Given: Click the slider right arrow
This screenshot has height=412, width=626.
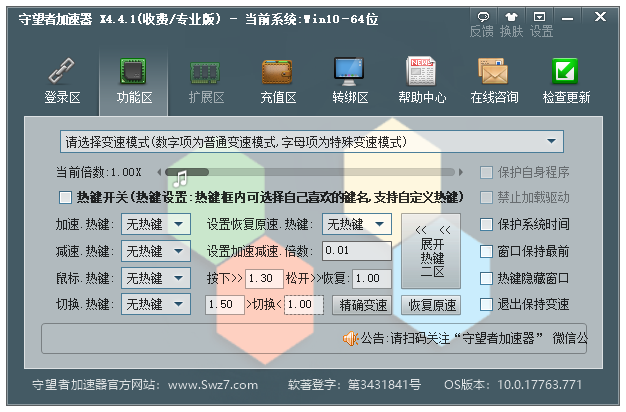Looking at the screenshot, I should [x=460, y=172].
